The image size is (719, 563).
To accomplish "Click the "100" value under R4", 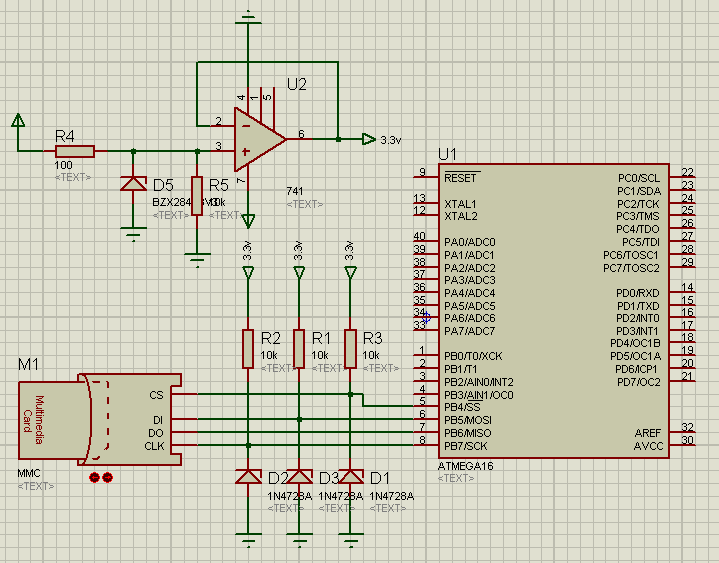I will pyautogui.click(x=63, y=165).
